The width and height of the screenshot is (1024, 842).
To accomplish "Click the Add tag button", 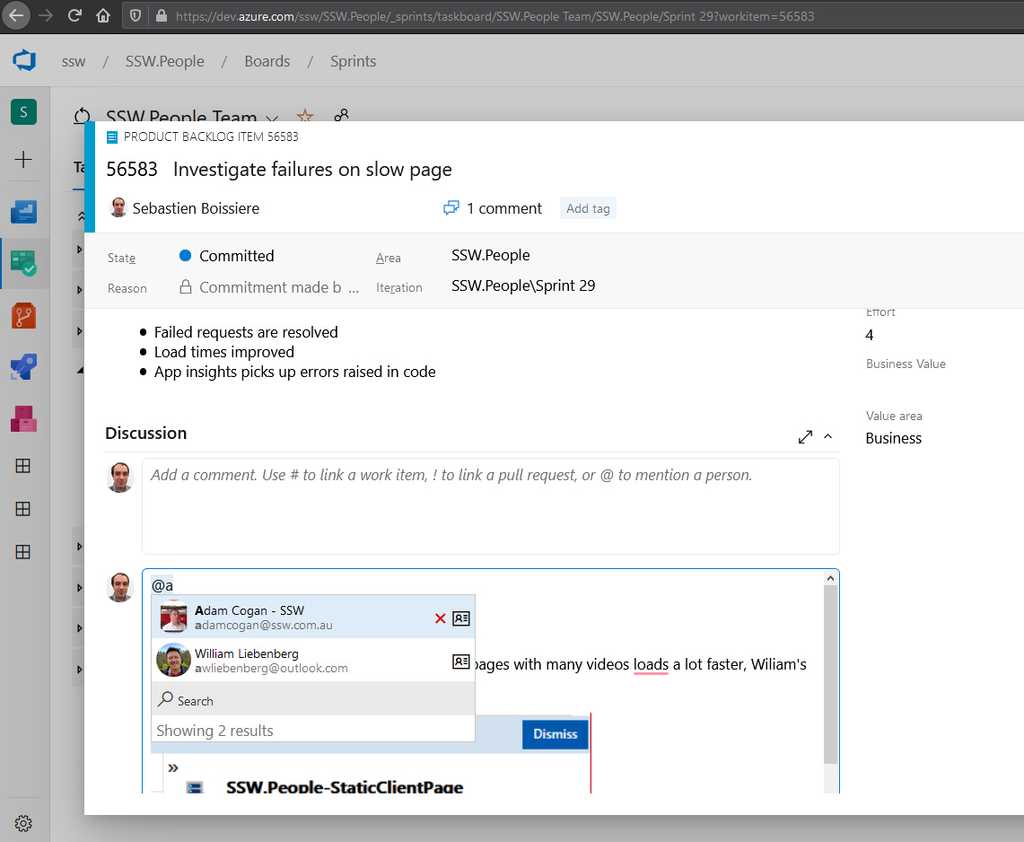I will click(x=588, y=209).
